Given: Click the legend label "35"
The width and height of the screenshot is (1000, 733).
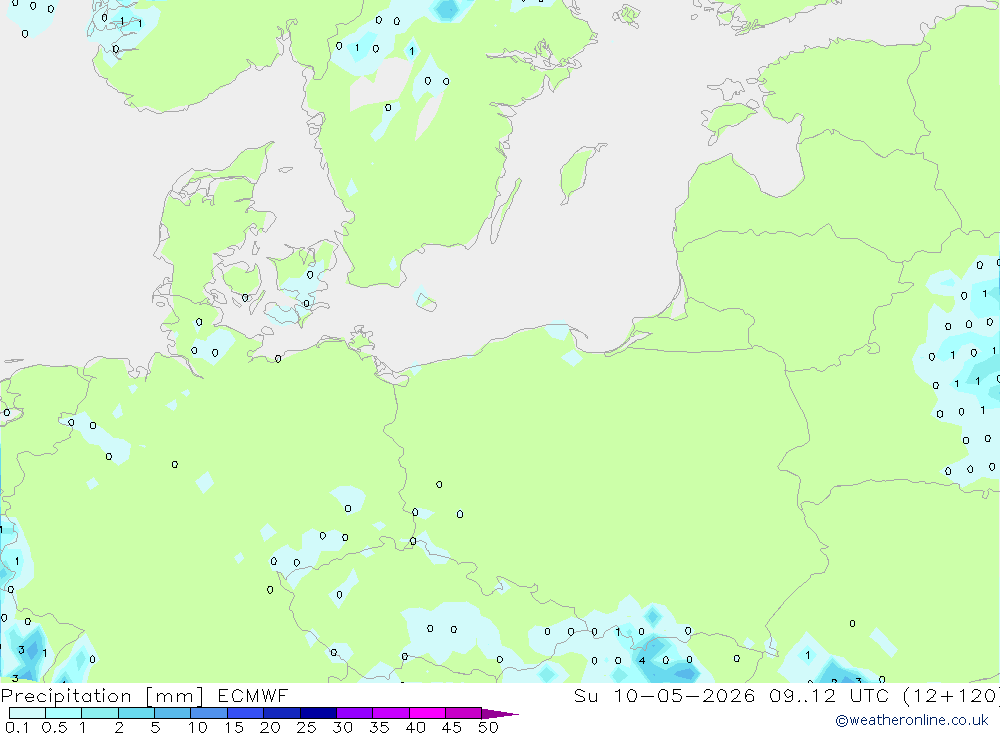Looking at the screenshot, I should pos(379,727).
